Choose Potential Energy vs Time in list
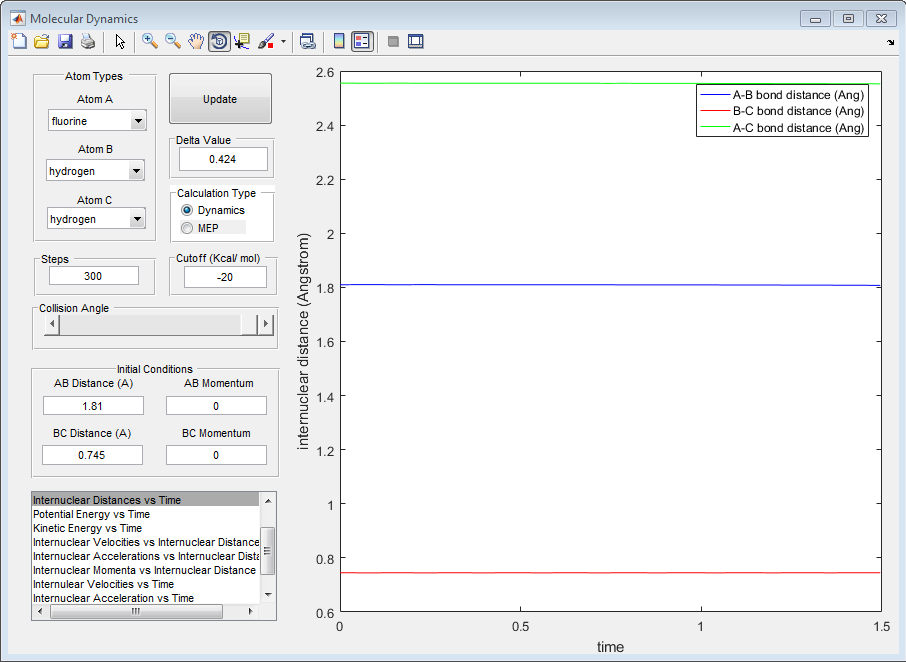 tap(91, 514)
